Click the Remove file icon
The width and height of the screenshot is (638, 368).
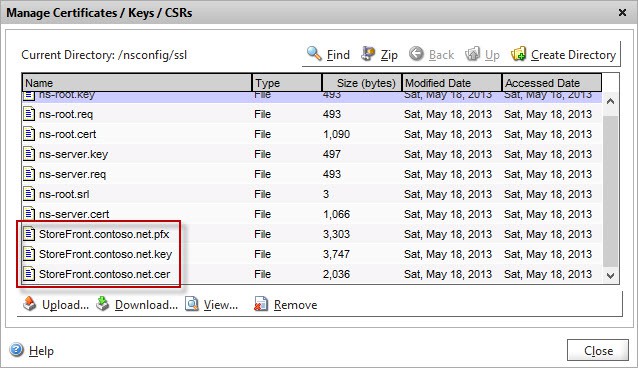[260, 304]
